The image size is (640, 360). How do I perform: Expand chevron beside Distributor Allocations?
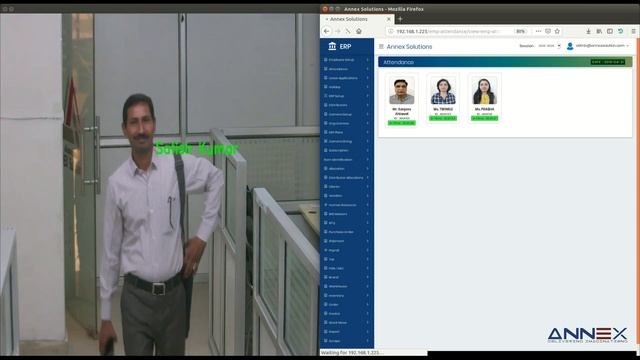tap(367, 178)
